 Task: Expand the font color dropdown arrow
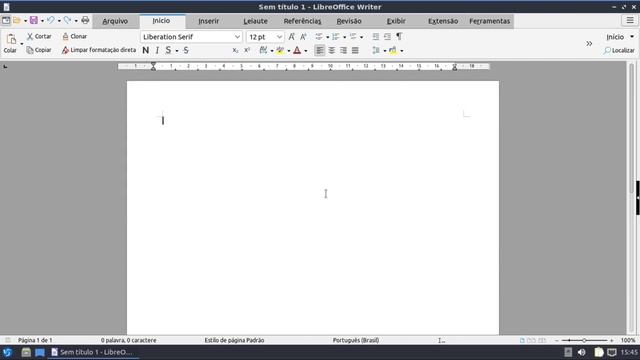(306, 51)
